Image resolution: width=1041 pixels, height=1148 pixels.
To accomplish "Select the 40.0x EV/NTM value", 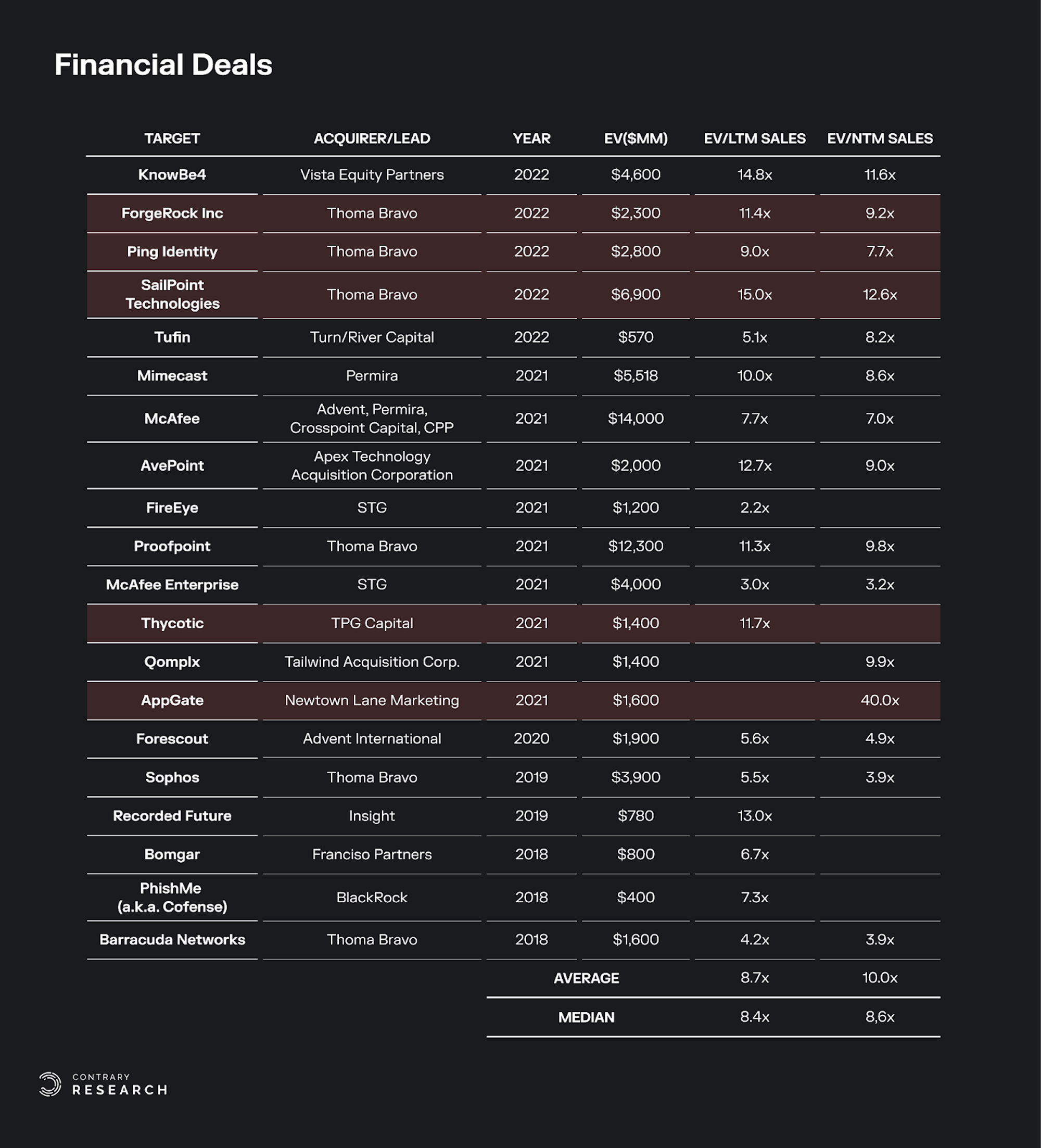I will [879, 700].
